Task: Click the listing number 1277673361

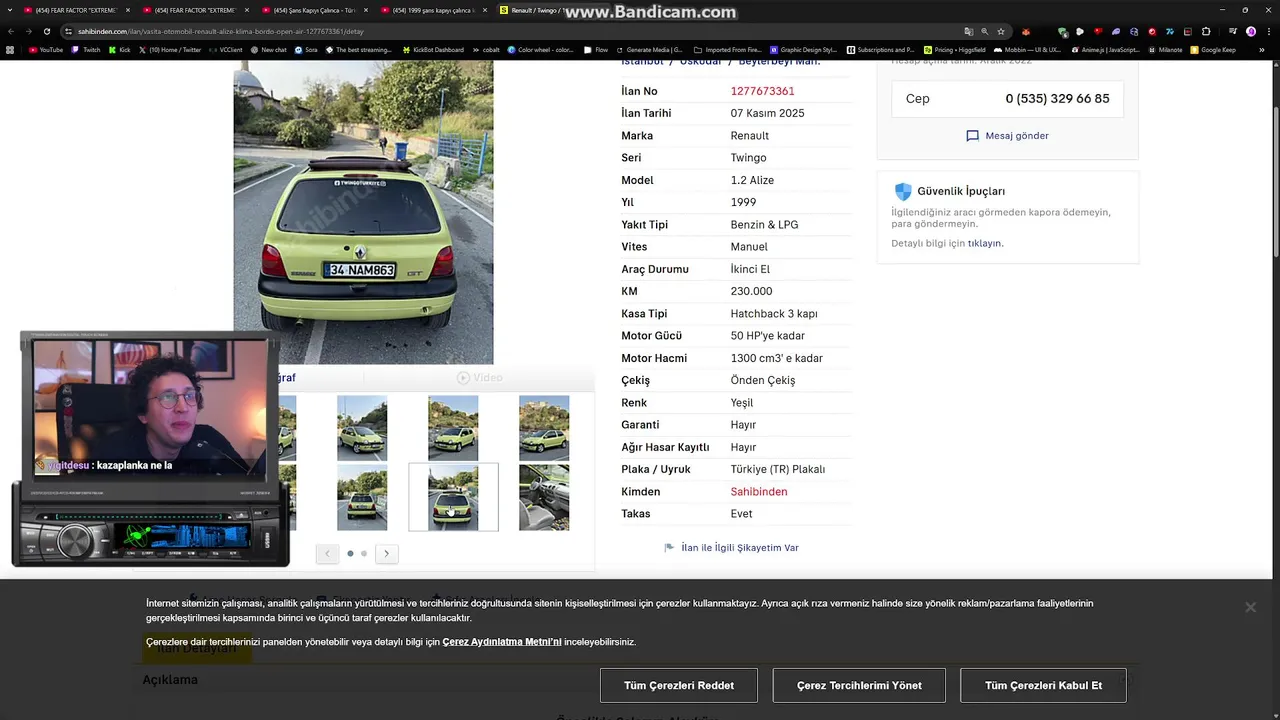Action: pyautogui.click(x=763, y=91)
